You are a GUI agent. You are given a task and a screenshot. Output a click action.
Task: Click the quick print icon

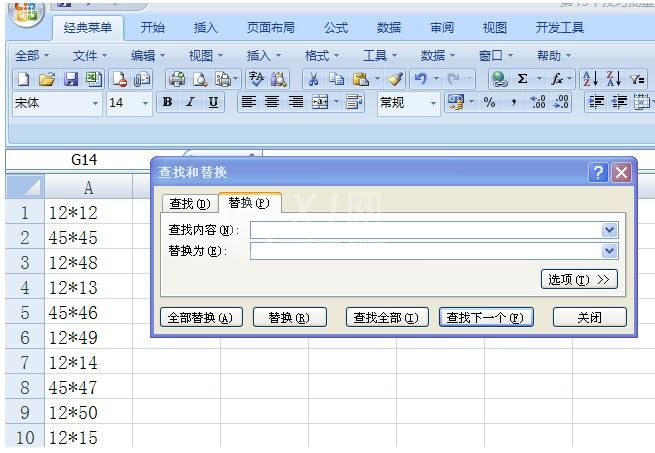pos(177,79)
